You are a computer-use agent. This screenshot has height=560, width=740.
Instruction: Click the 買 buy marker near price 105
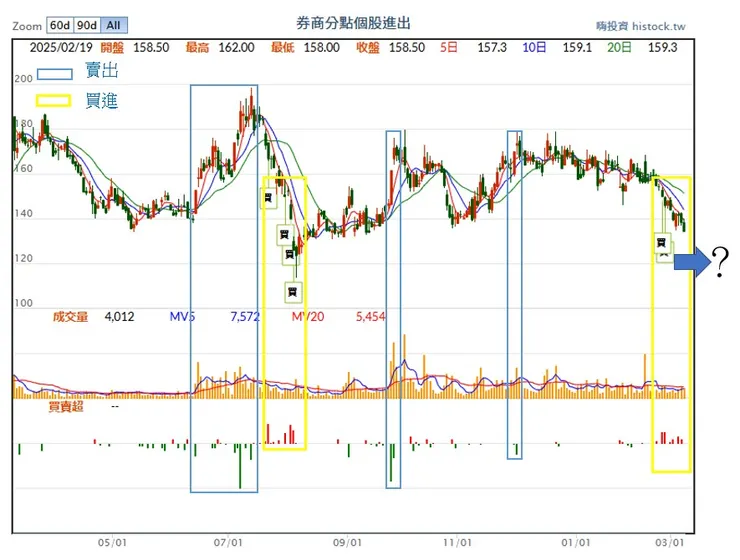pyautogui.click(x=293, y=292)
